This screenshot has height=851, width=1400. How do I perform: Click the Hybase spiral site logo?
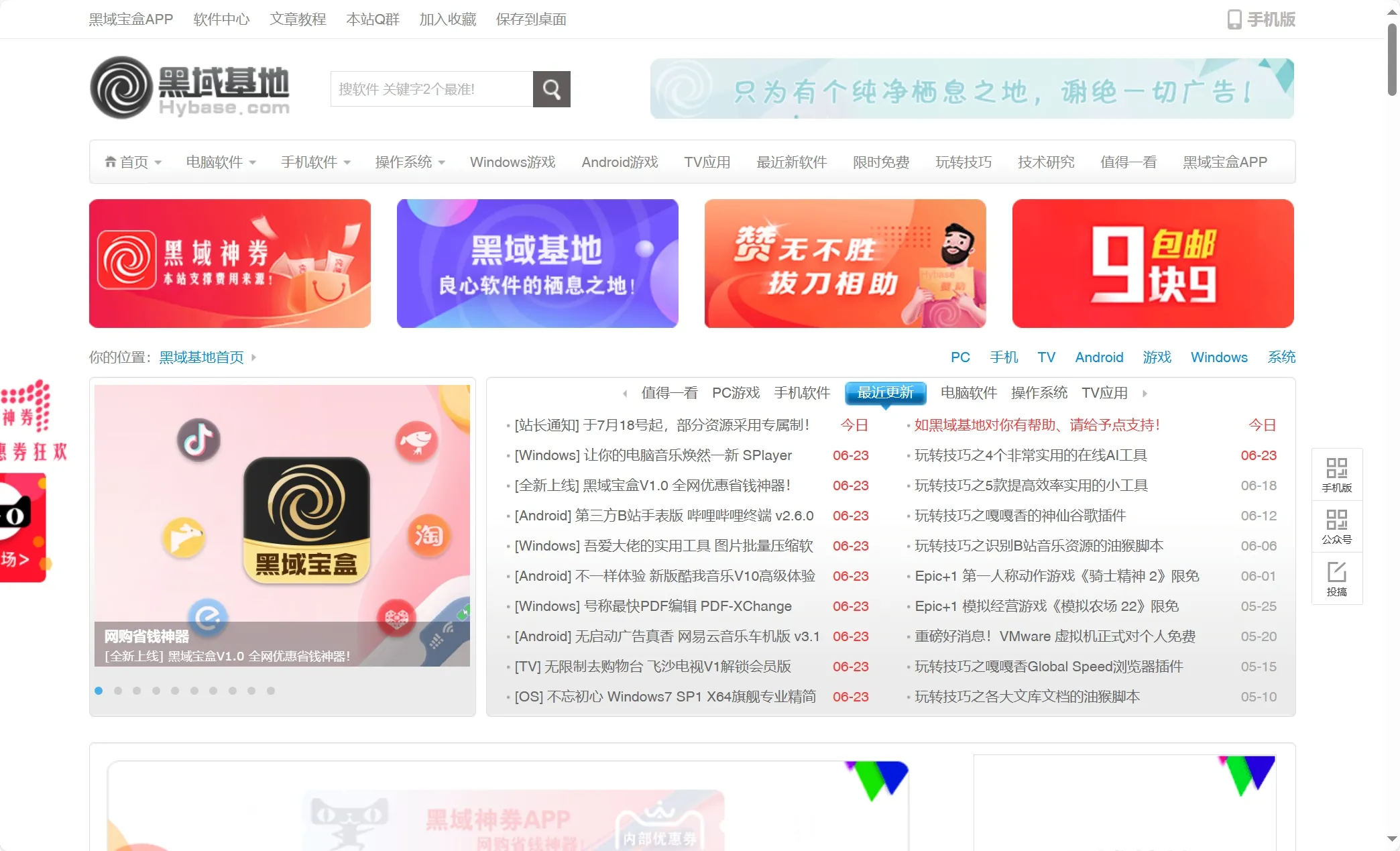click(122, 88)
